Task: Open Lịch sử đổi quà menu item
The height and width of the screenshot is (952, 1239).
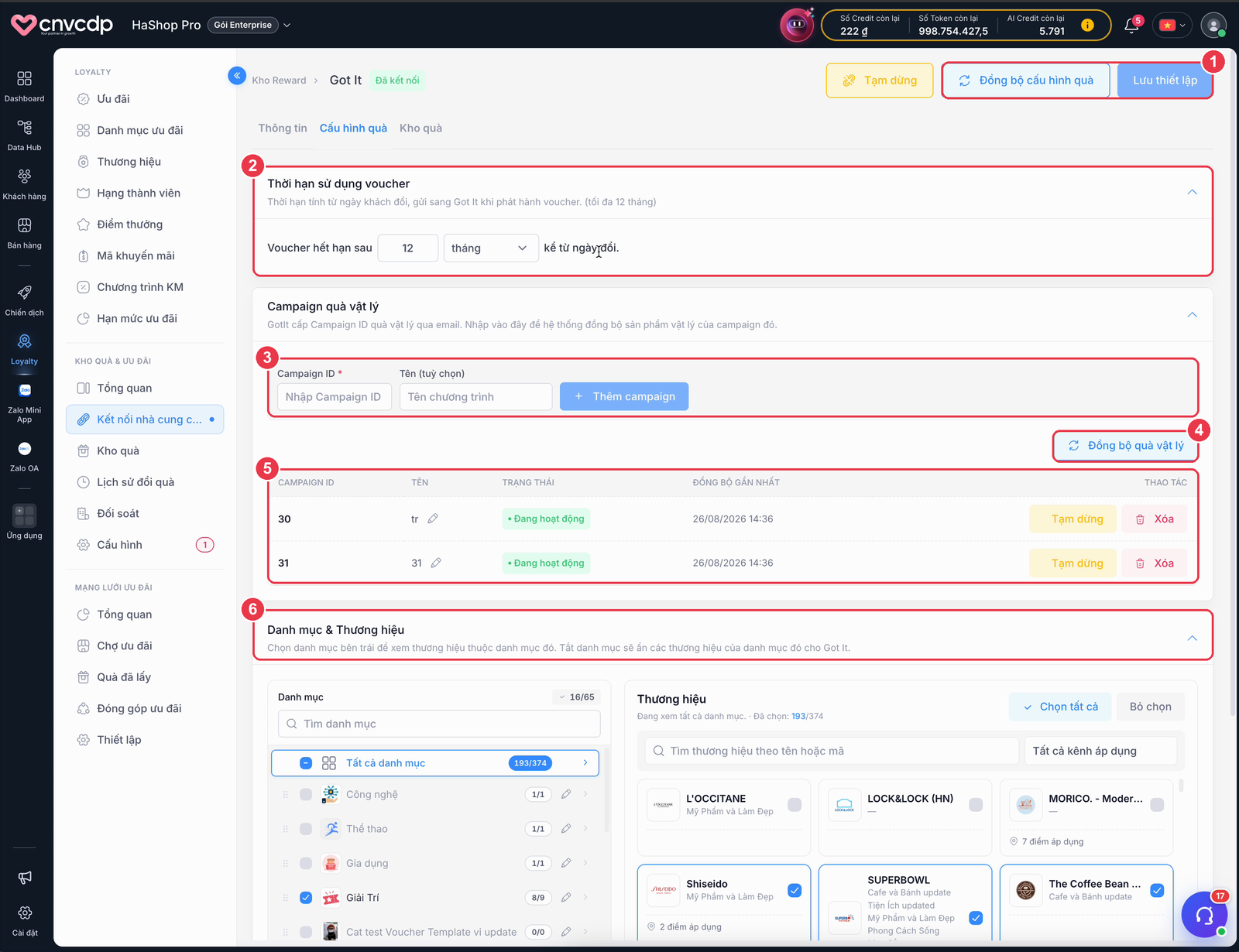Action: click(136, 482)
